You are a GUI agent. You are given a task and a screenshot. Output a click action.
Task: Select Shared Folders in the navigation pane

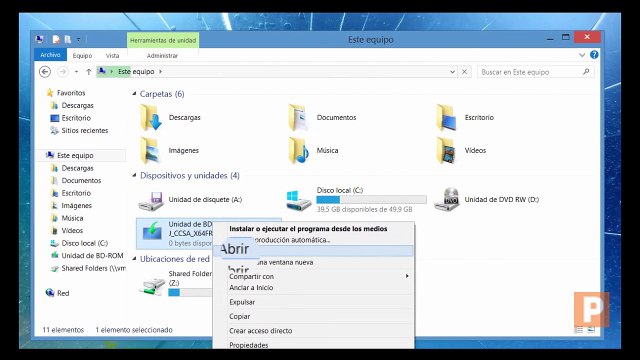click(93, 269)
